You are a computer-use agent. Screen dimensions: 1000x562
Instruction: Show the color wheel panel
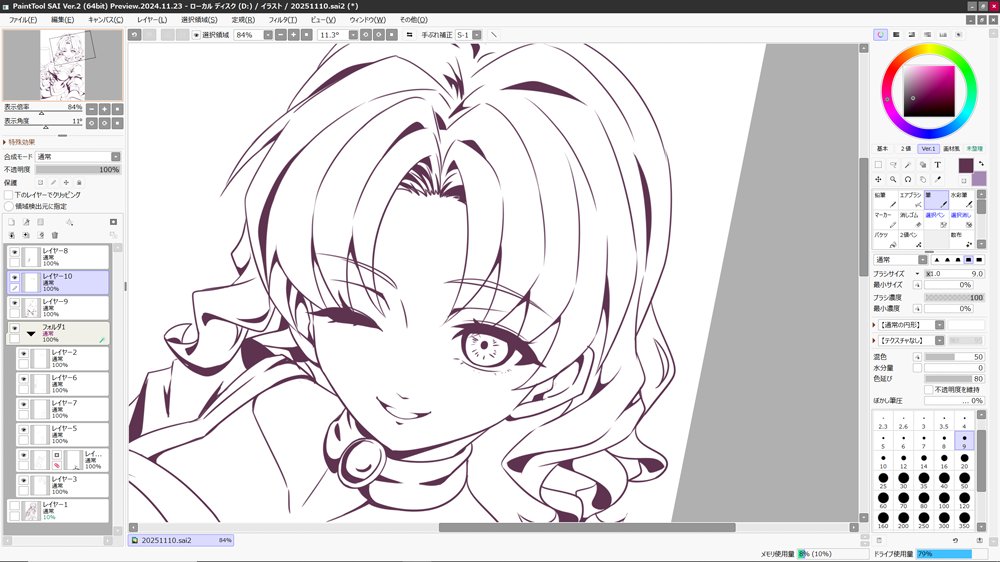(x=881, y=34)
